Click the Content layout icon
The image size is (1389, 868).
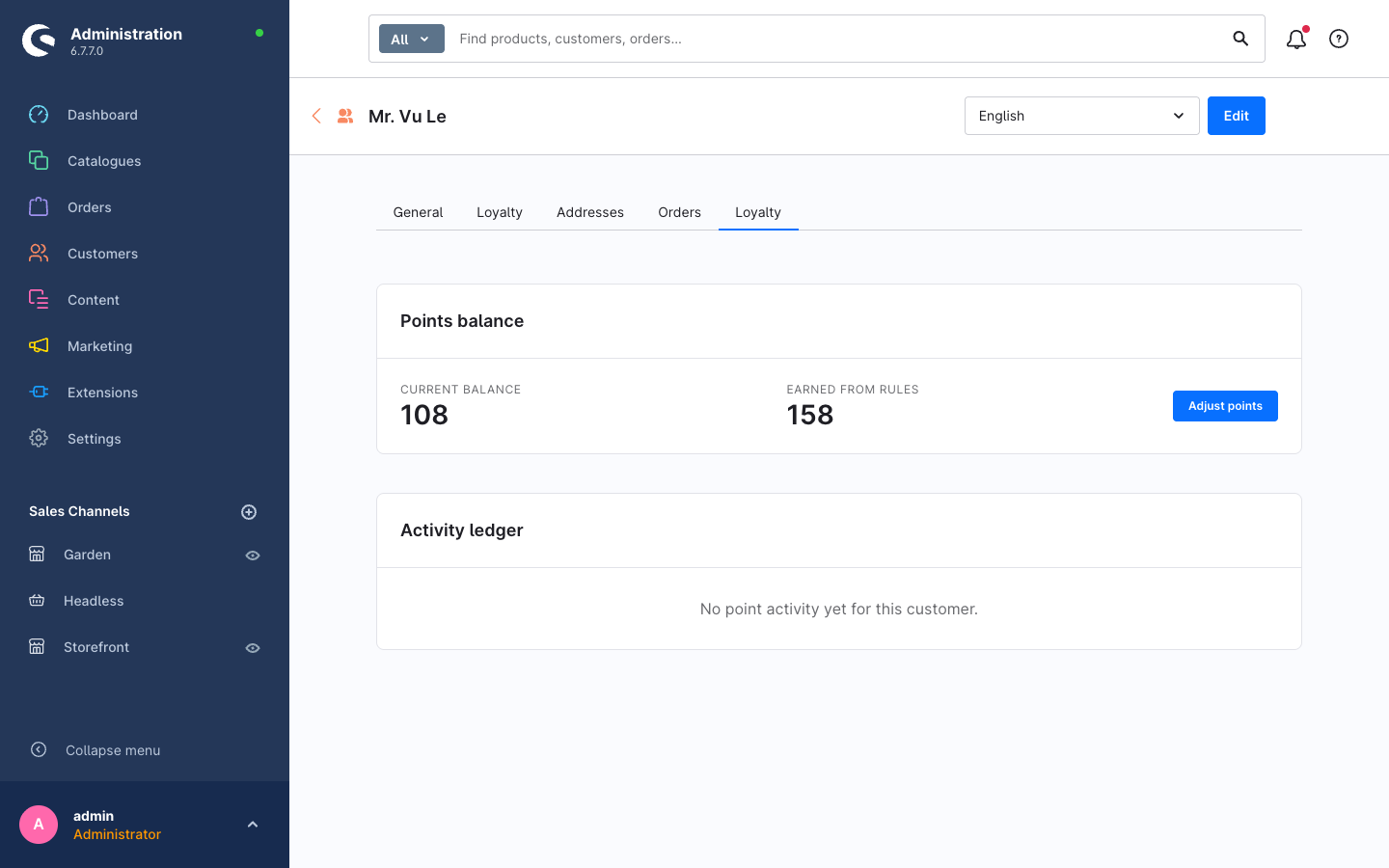39,299
